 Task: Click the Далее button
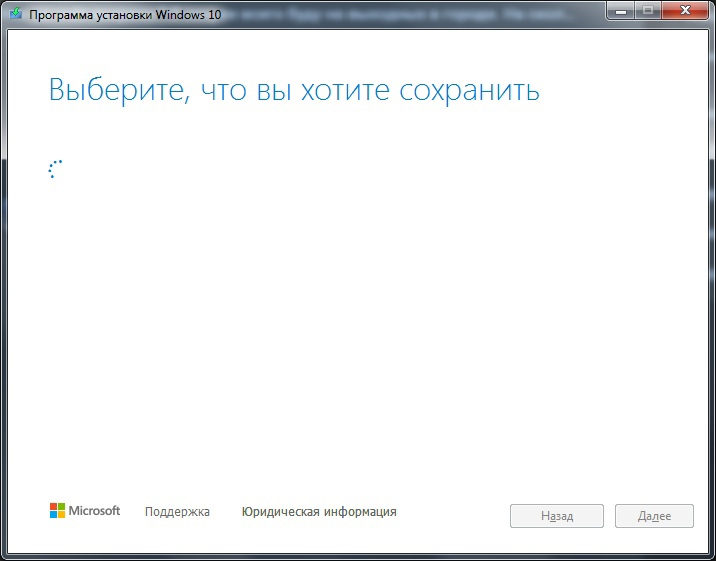654,516
